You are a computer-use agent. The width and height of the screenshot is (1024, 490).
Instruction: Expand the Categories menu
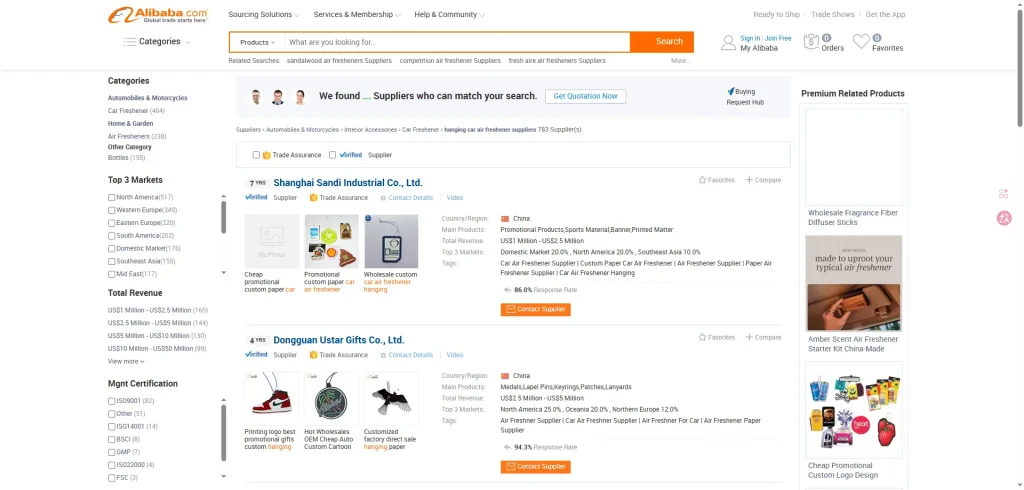pyautogui.click(x=157, y=42)
